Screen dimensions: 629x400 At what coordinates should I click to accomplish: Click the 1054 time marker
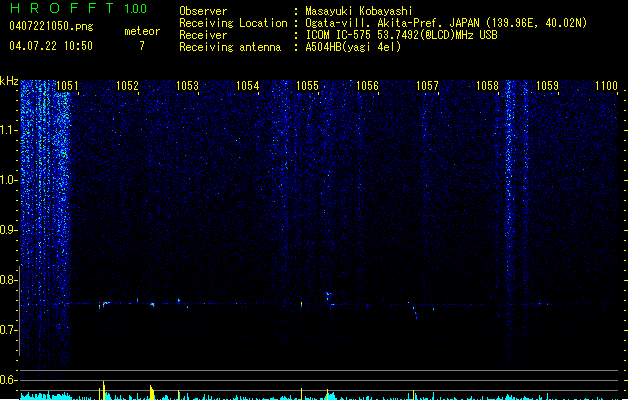(248, 86)
